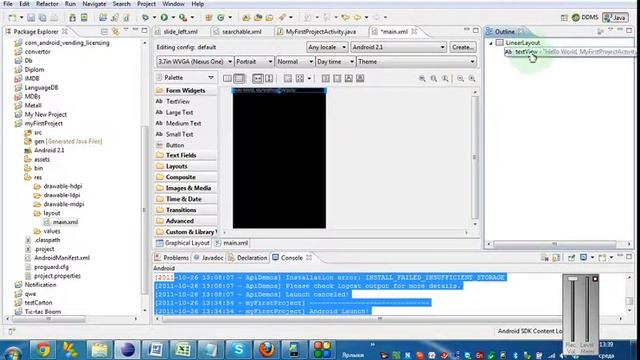The image size is (640, 360).
Task: Click the Debug bug toolbar icon
Action: point(145,18)
